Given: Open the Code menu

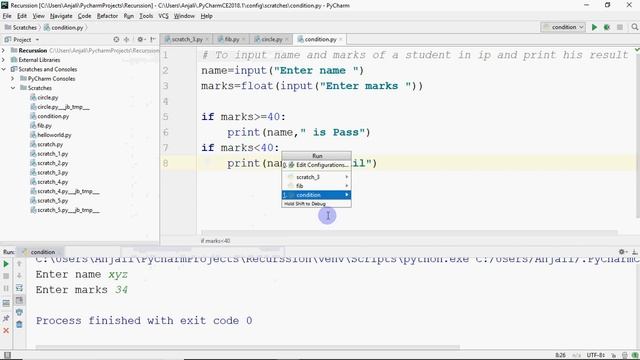Looking at the screenshot, I should click(x=84, y=16).
